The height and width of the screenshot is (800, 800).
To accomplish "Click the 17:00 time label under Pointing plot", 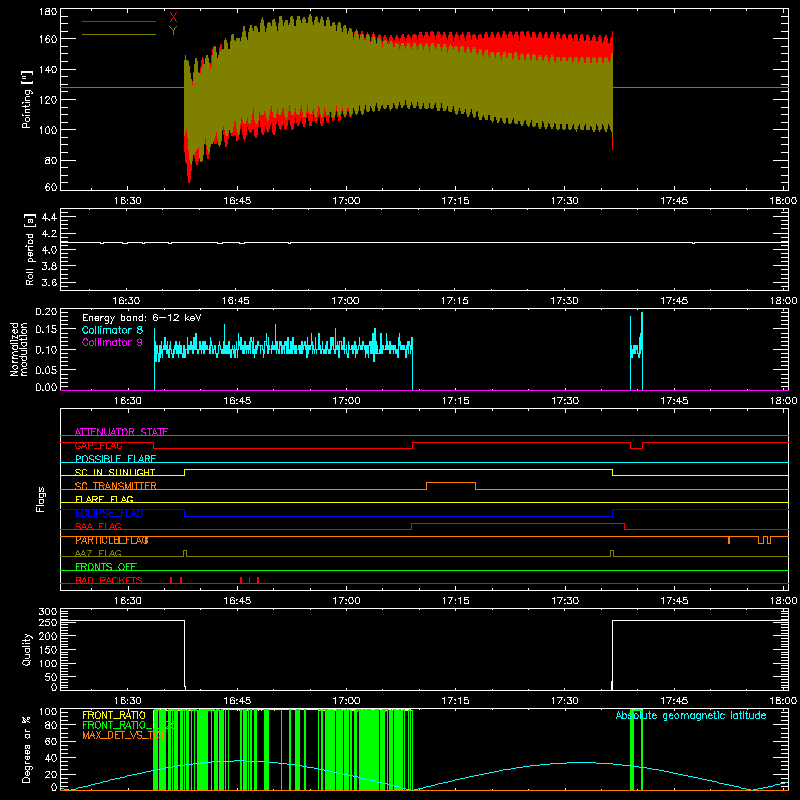I will pyautogui.click(x=346, y=201).
